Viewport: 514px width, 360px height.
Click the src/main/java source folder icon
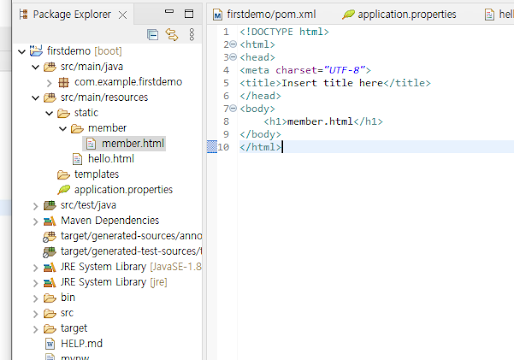50,67
